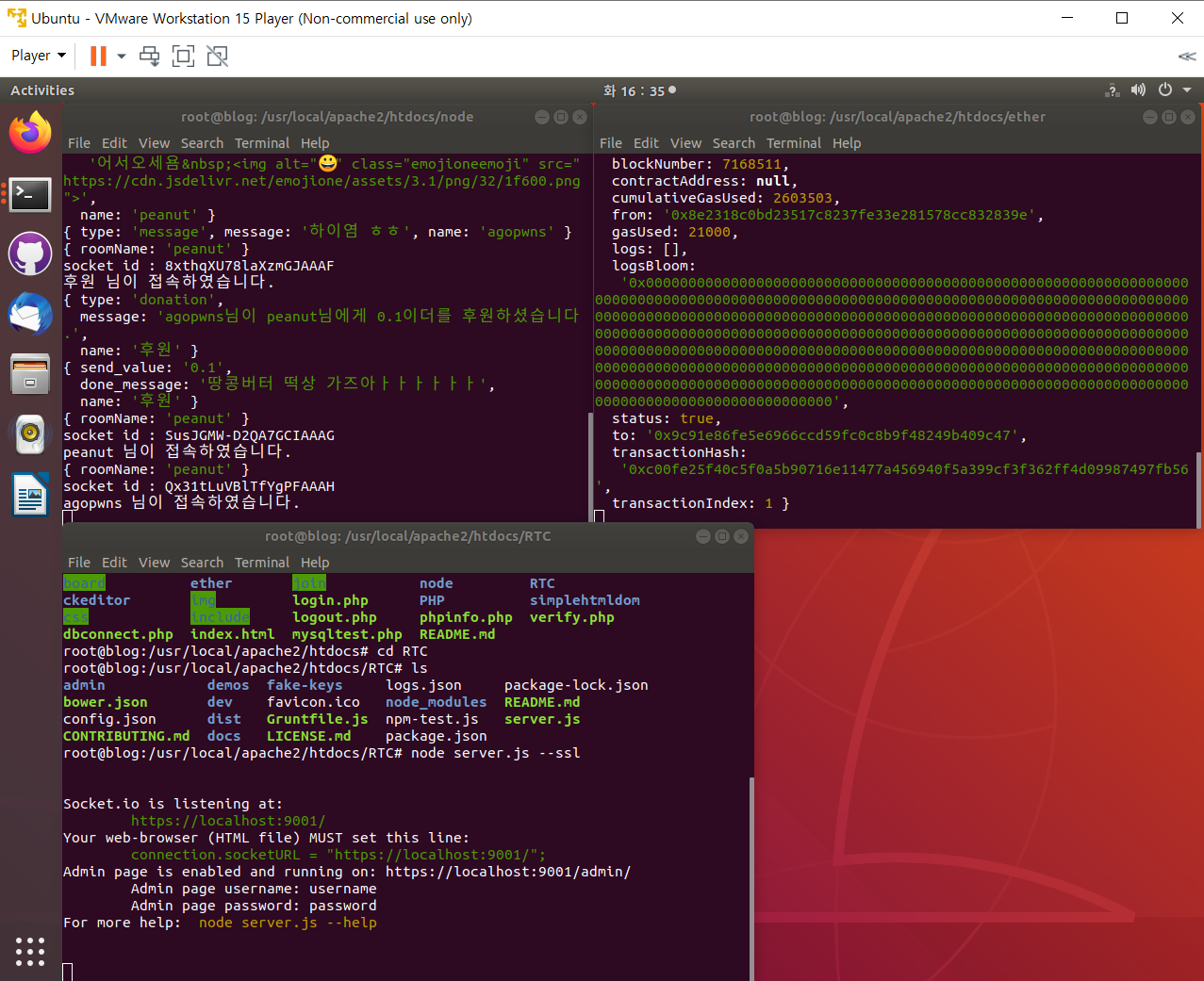
Task: Open the clock calendar at 16:35
Action: tap(639, 90)
